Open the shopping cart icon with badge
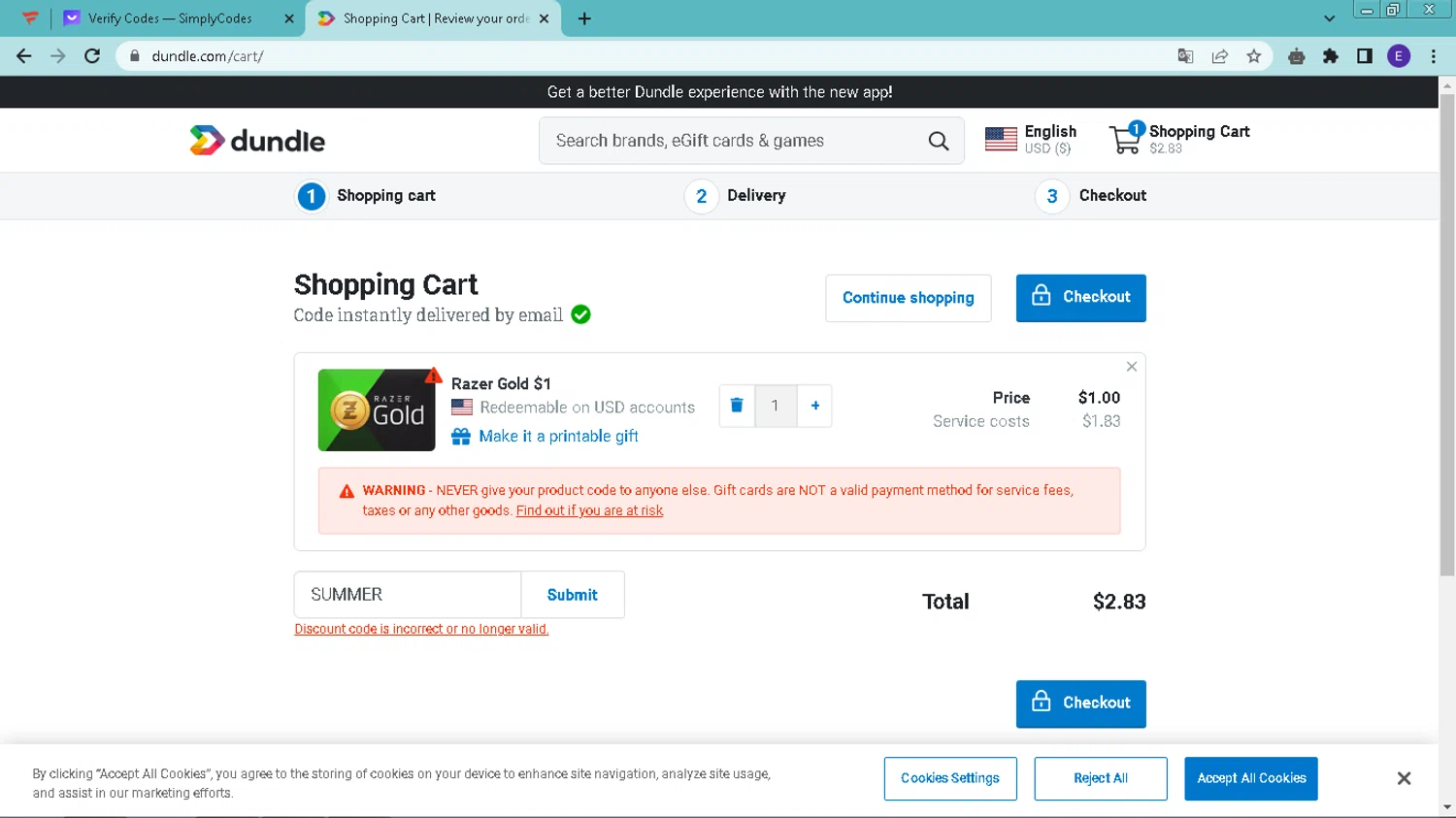The height and width of the screenshot is (818, 1456). [1126, 139]
